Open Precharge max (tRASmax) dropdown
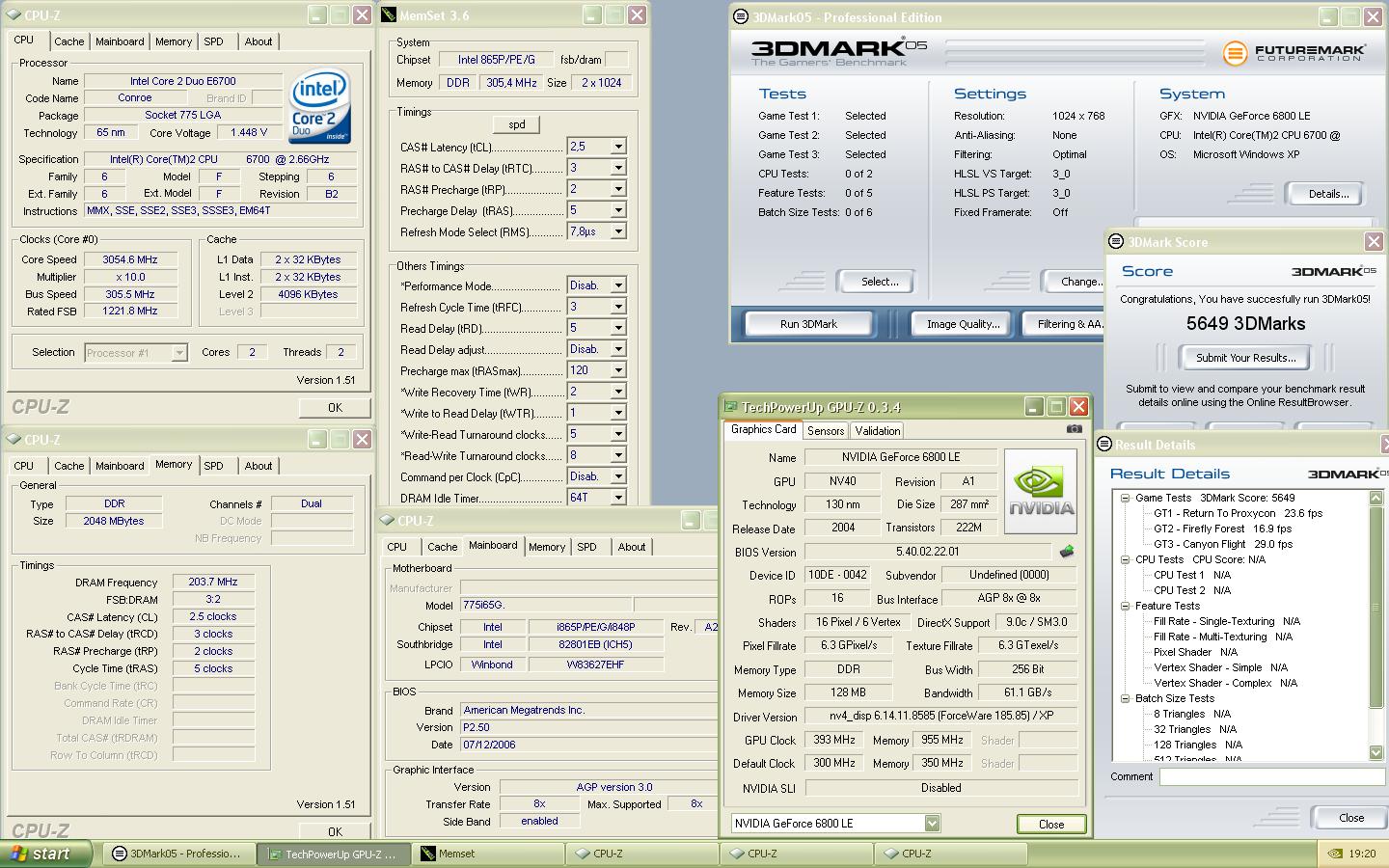 pyautogui.click(x=618, y=370)
